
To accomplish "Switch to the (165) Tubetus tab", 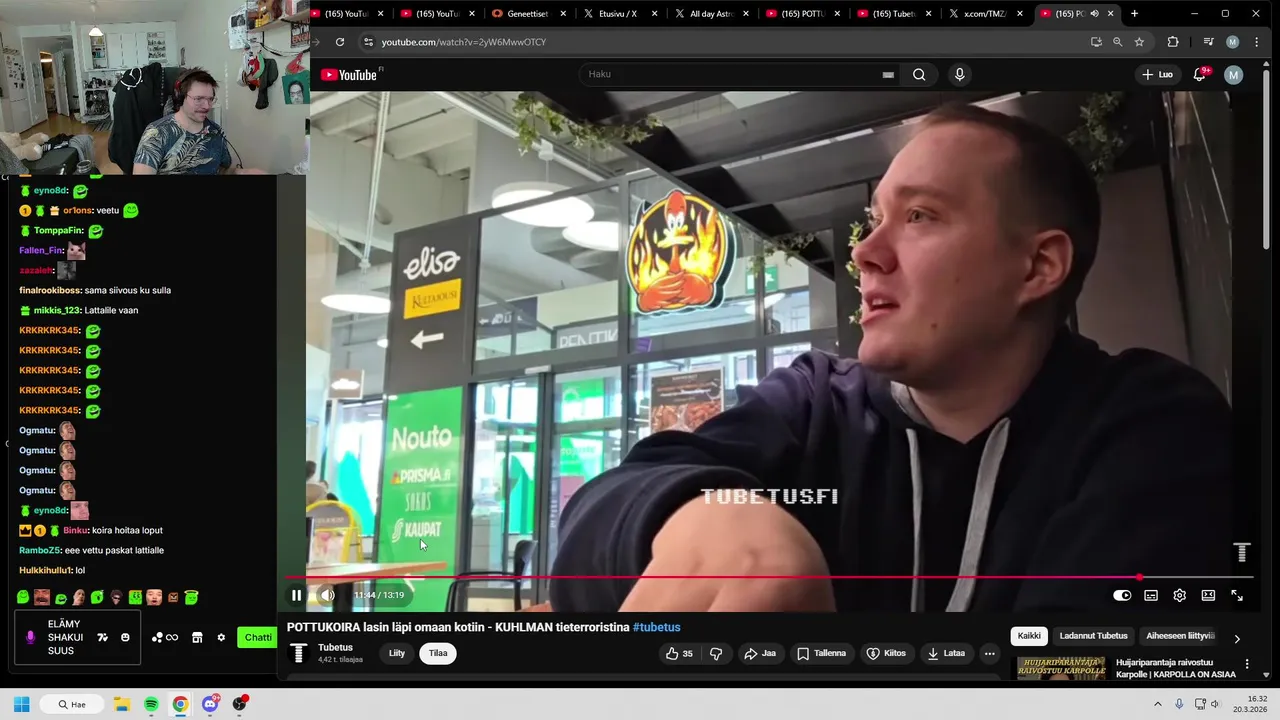I will coord(894,14).
